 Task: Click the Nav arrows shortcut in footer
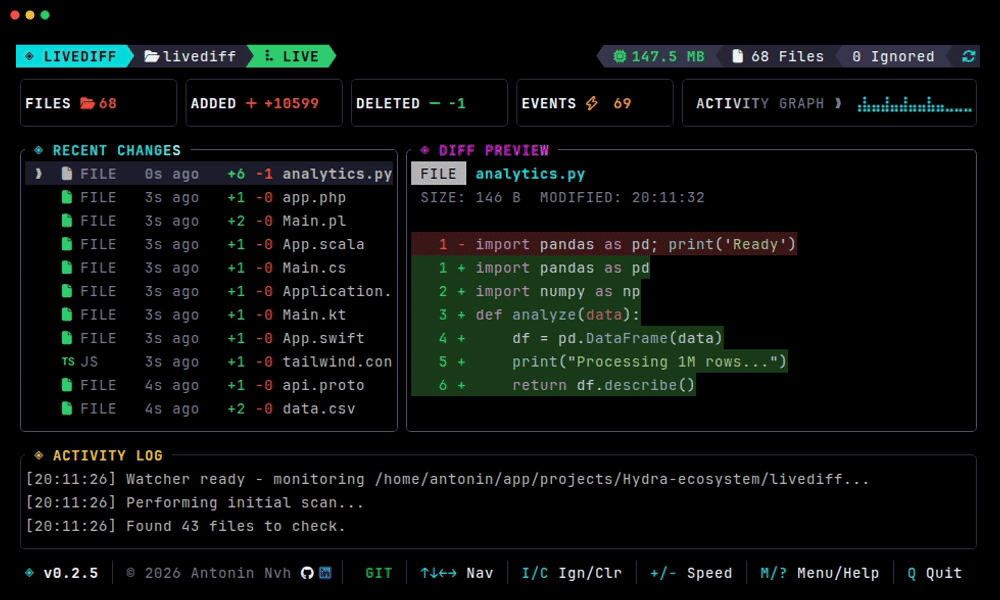[x=457, y=573]
